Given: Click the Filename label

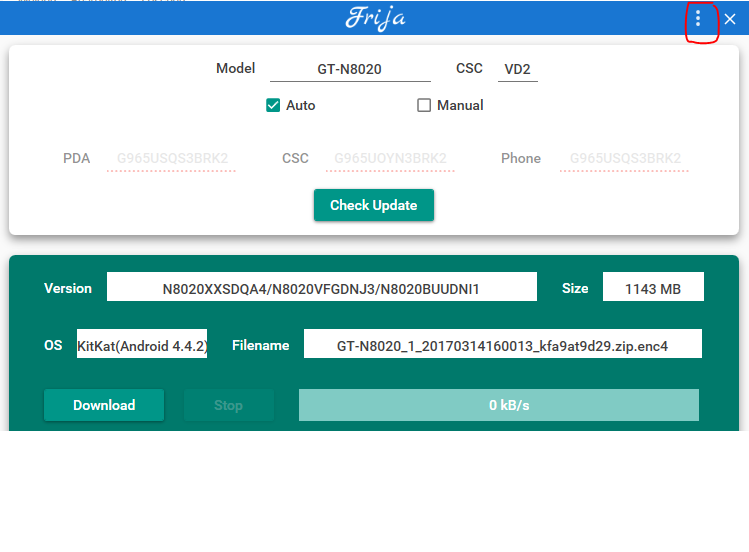Looking at the screenshot, I should point(260,345).
